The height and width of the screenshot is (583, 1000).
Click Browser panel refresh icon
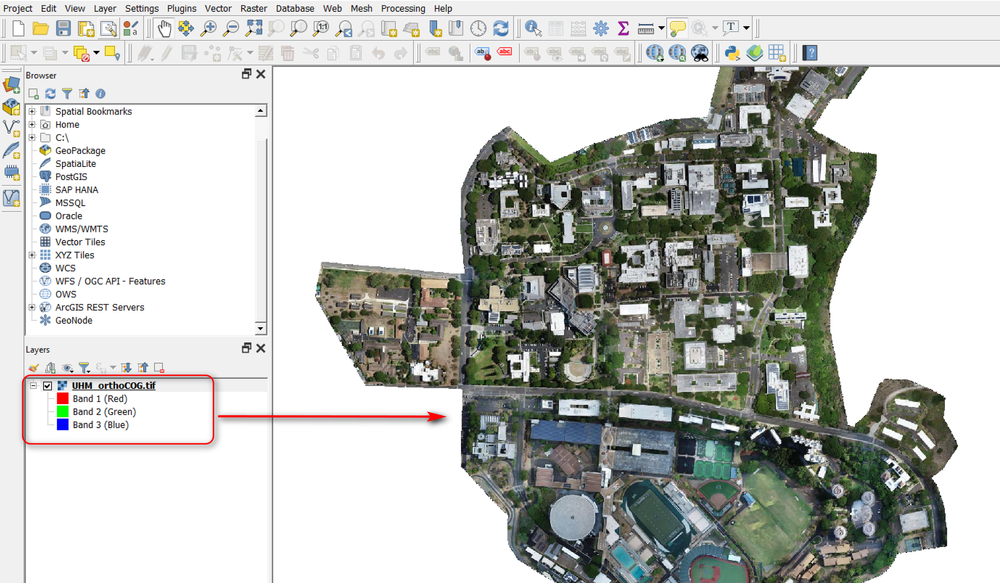(50, 94)
